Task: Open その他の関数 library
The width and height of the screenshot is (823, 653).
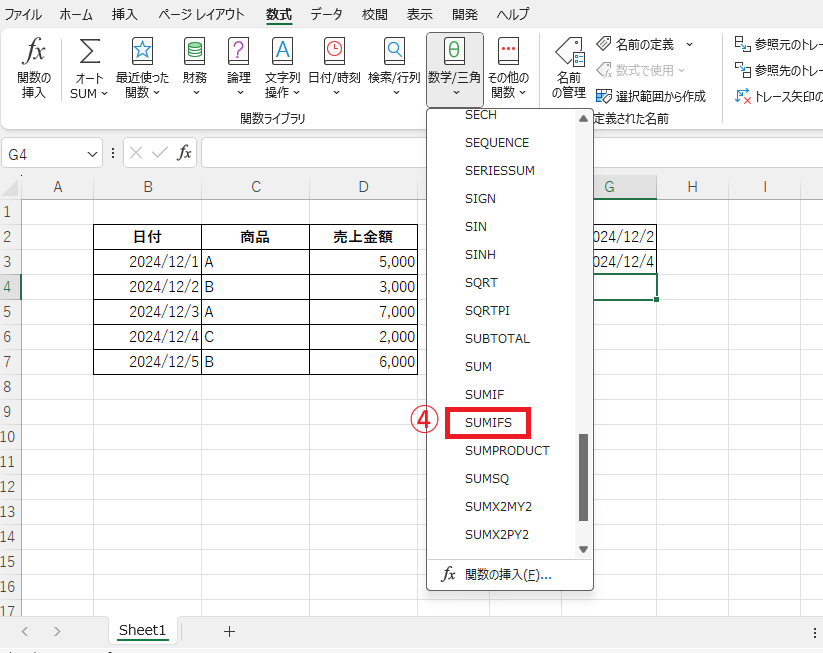Action: pyautogui.click(x=508, y=68)
